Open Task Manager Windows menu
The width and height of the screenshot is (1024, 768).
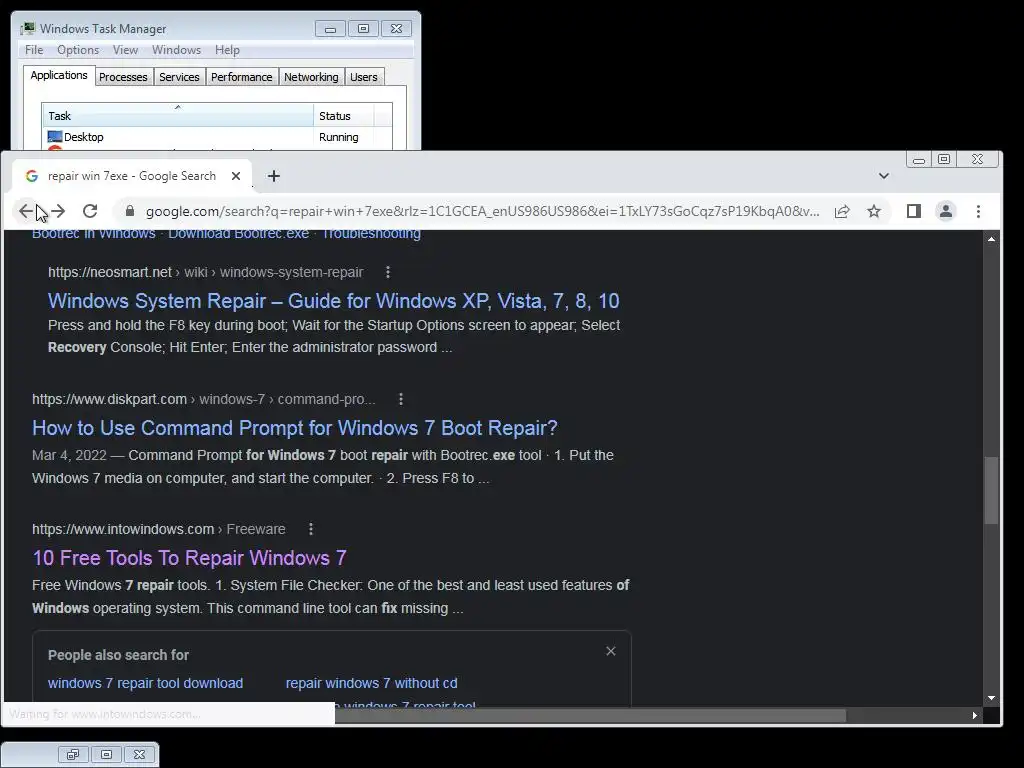point(176,50)
